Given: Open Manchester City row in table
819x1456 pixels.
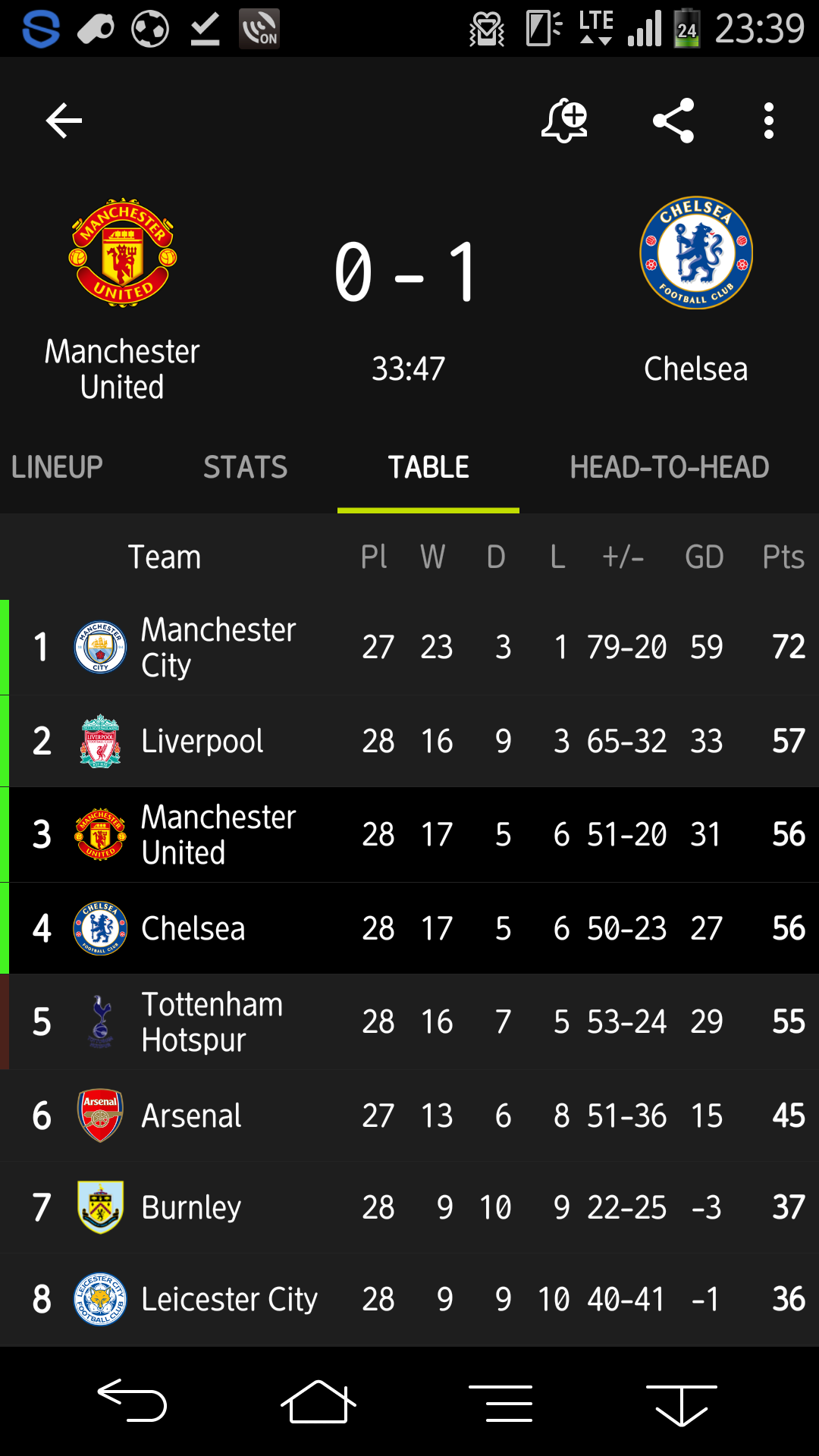Looking at the screenshot, I should click(x=409, y=648).
